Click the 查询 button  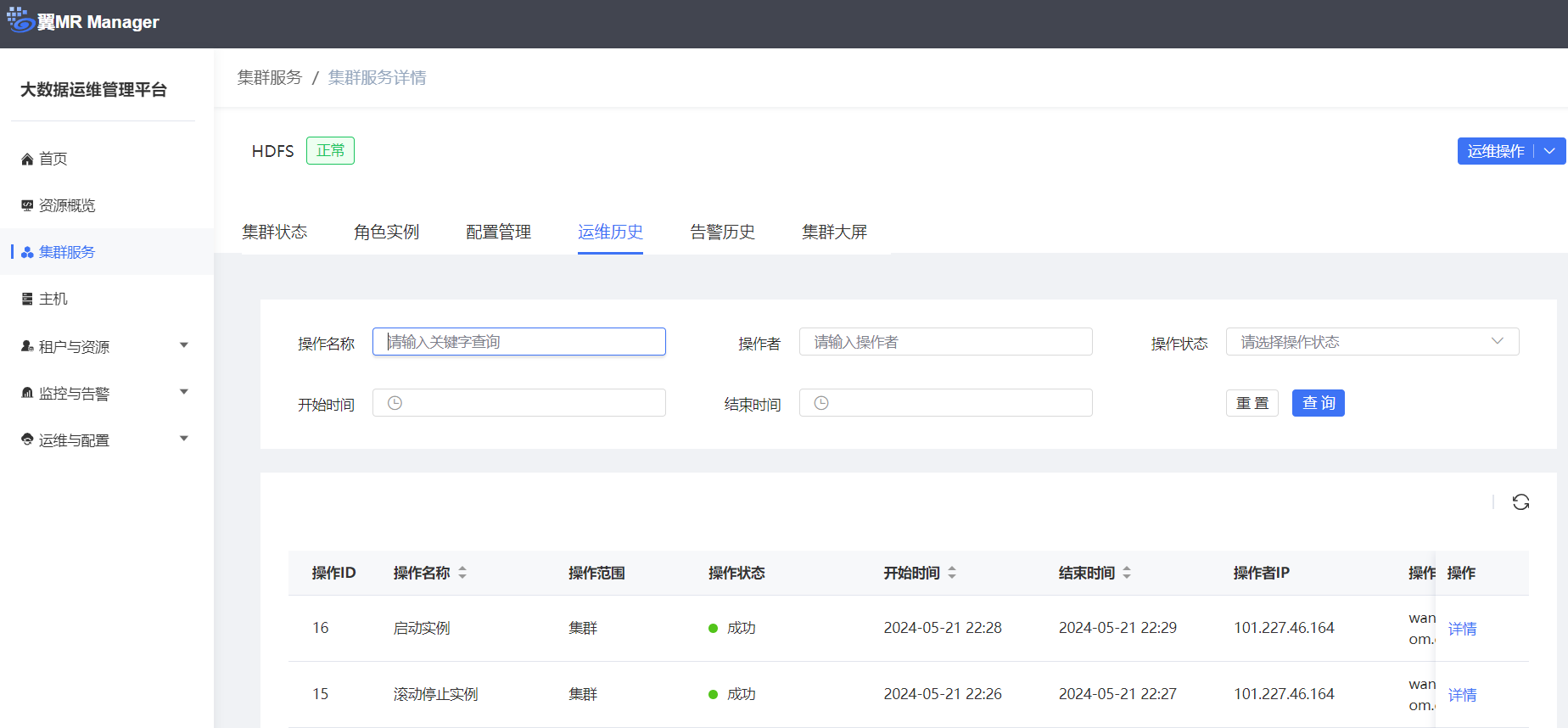point(1319,403)
